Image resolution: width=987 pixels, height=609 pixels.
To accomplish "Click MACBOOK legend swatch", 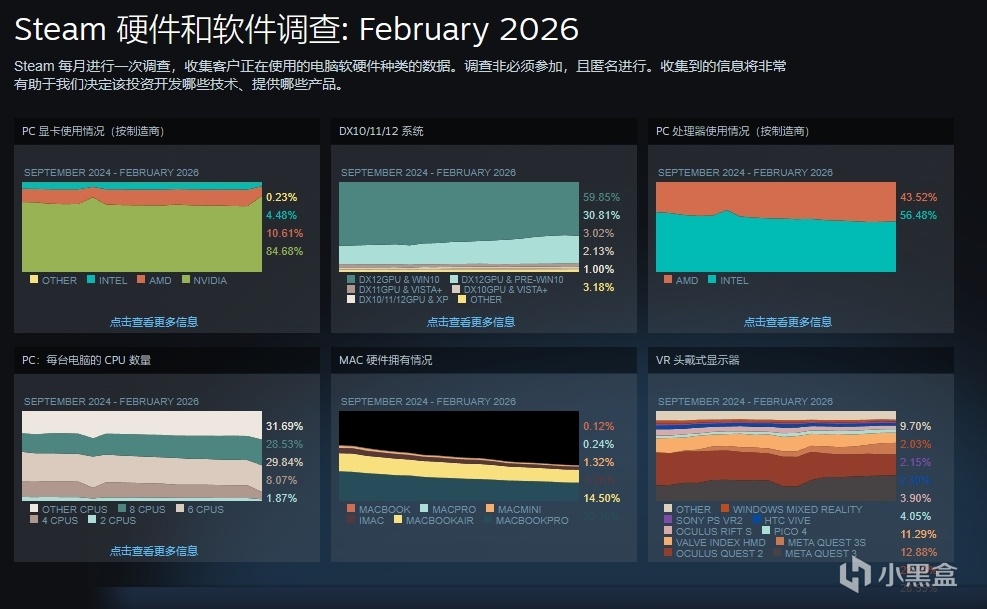I will (351, 508).
